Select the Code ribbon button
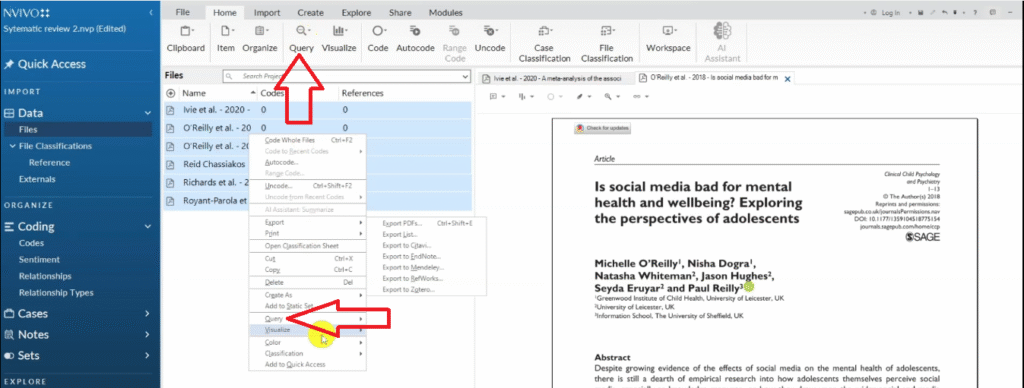This screenshot has height=388, width=1024. tap(378, 39)
